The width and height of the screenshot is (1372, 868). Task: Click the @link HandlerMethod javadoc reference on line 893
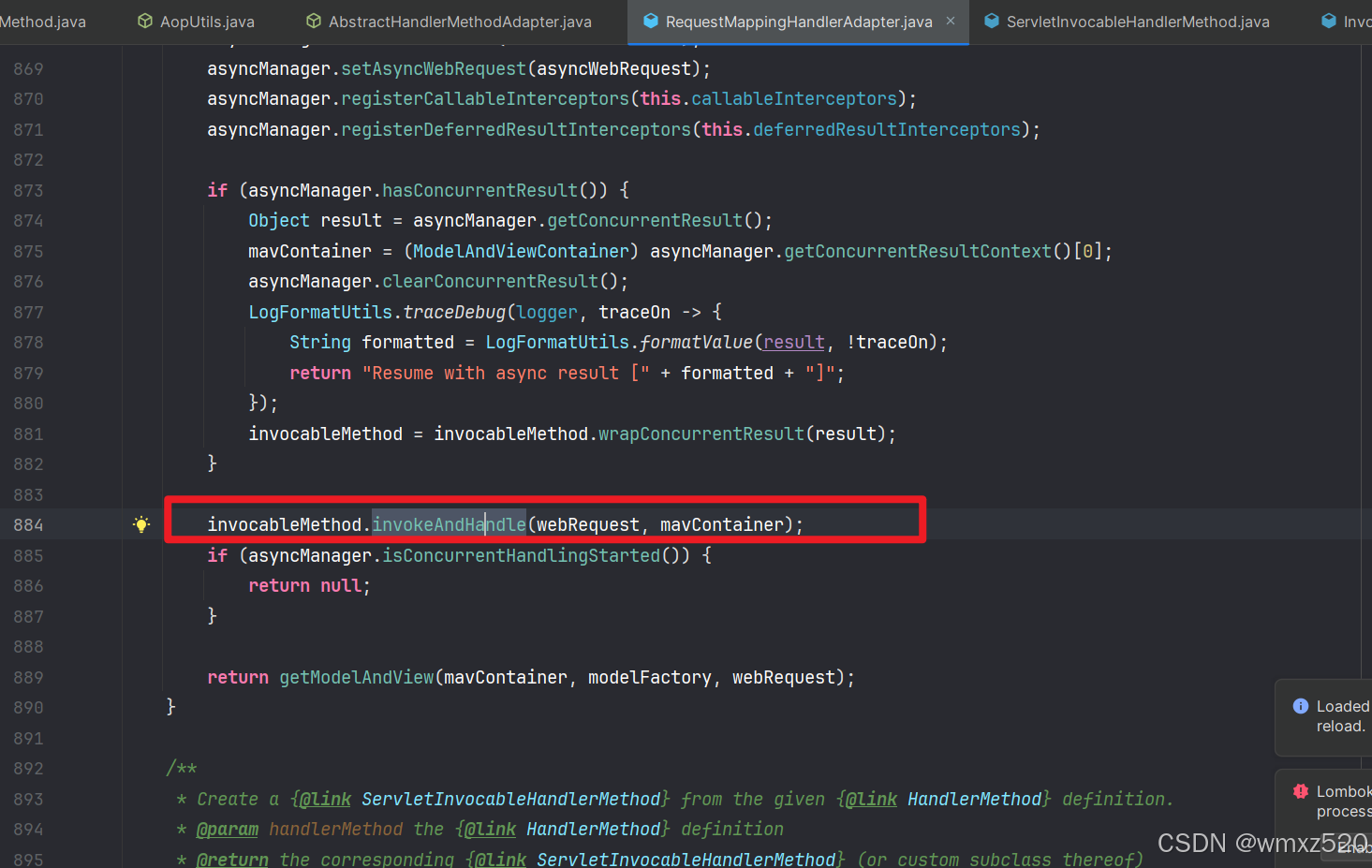944,800
